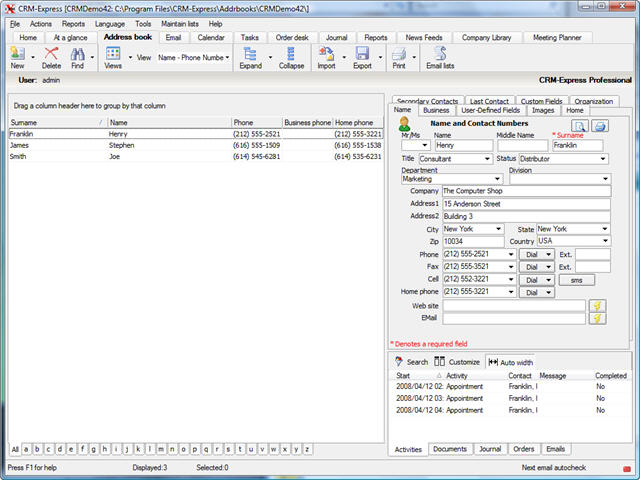Image resolution: width=640 pixels, height=480 pixels.
Task: Select the Documents tab at bottom
Action: [450, 449]
